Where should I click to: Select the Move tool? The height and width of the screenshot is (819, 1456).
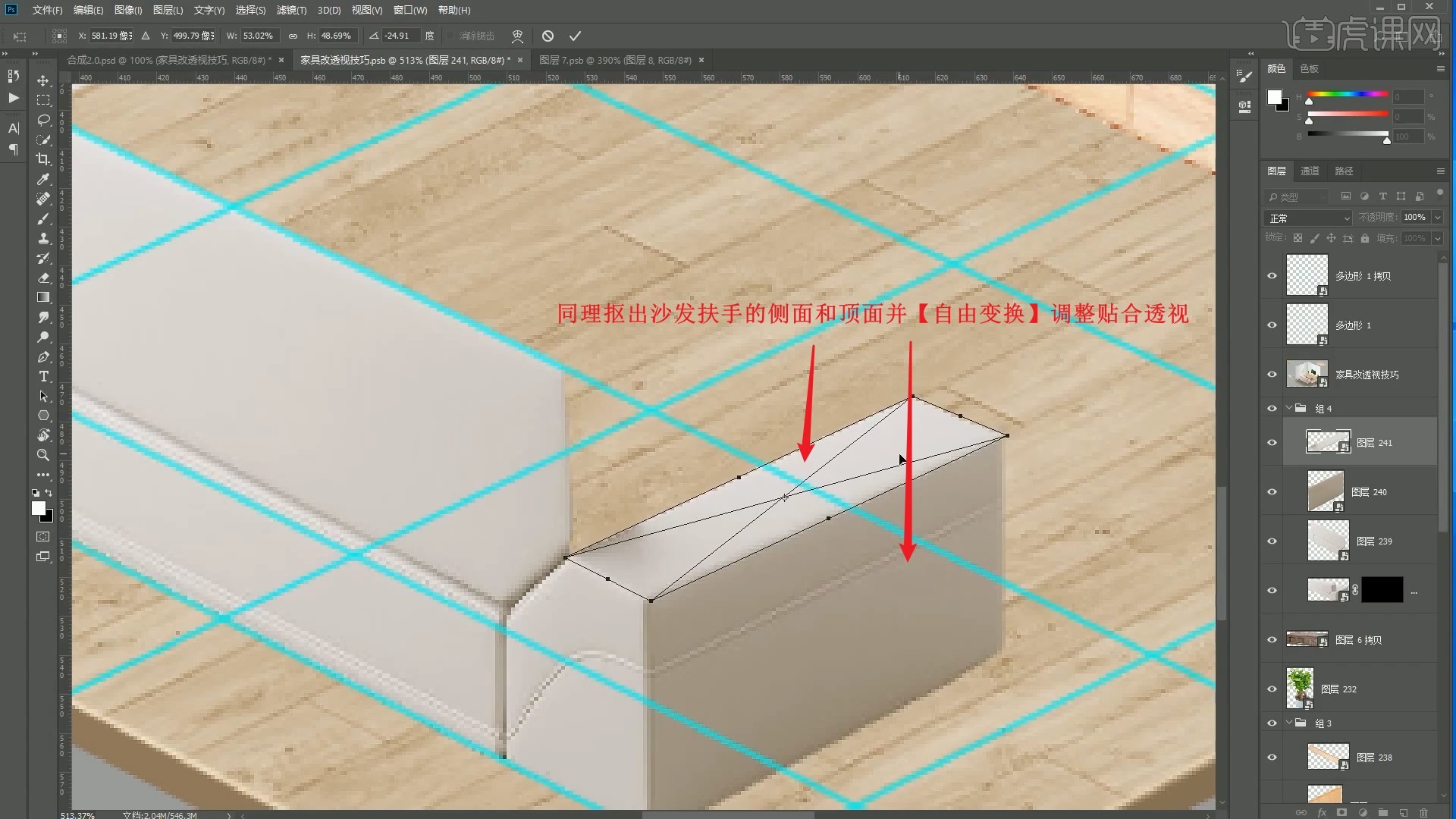click(43, 80)
